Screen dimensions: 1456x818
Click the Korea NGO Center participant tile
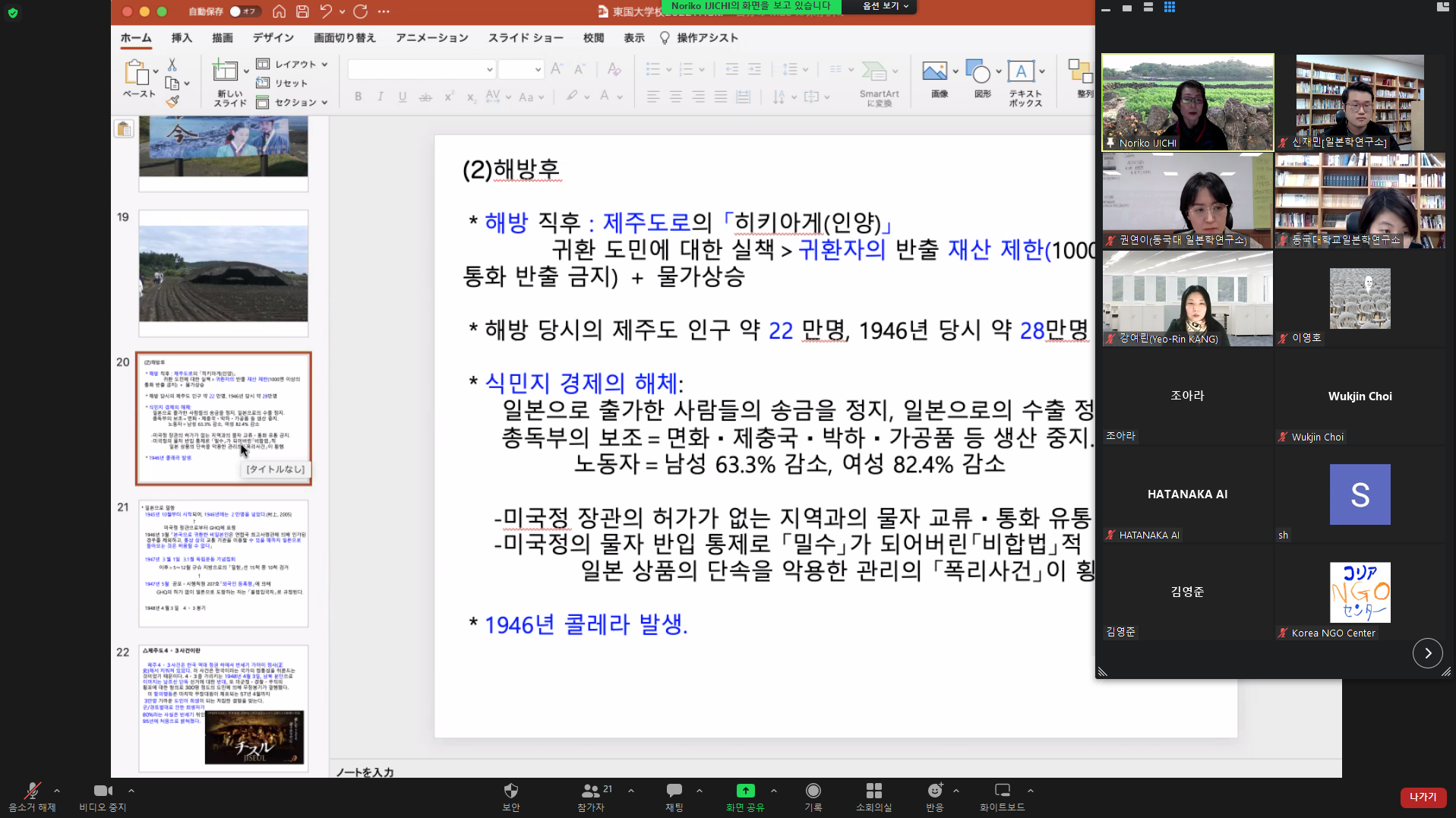coord(1360,592)
